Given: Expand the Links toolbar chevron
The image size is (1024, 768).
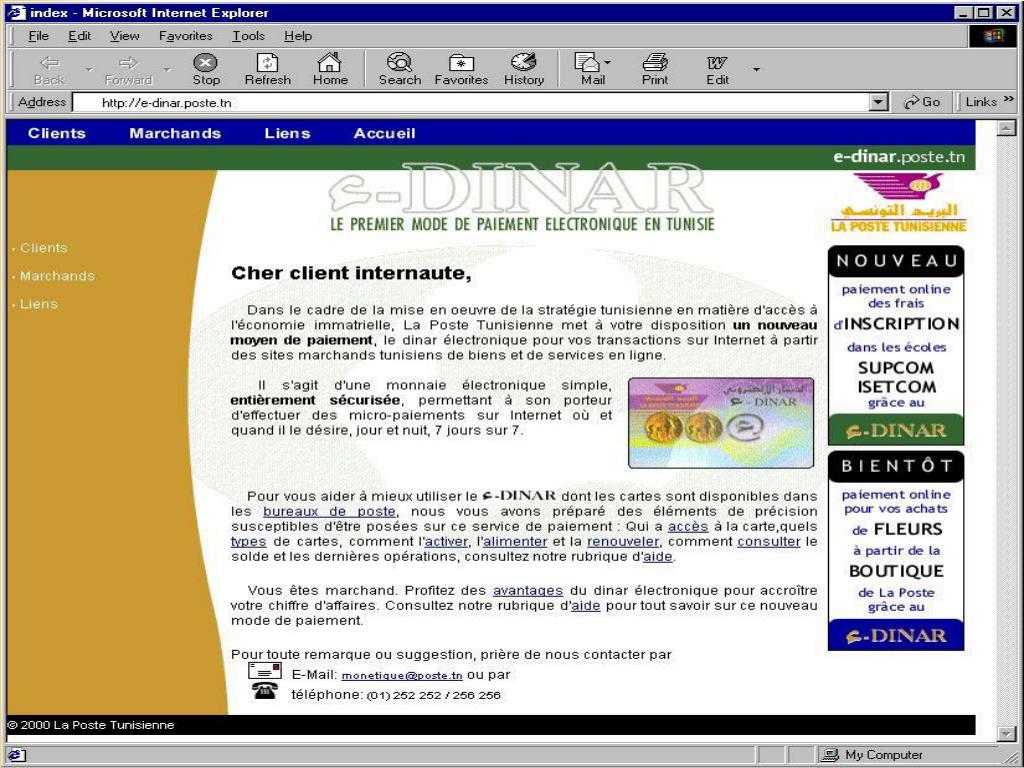Looking at the screenshot, I should coord(1009,99).
